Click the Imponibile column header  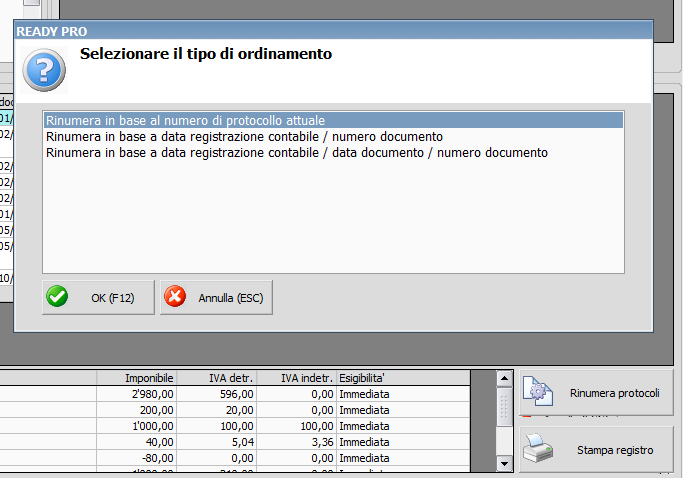point(137,378)
